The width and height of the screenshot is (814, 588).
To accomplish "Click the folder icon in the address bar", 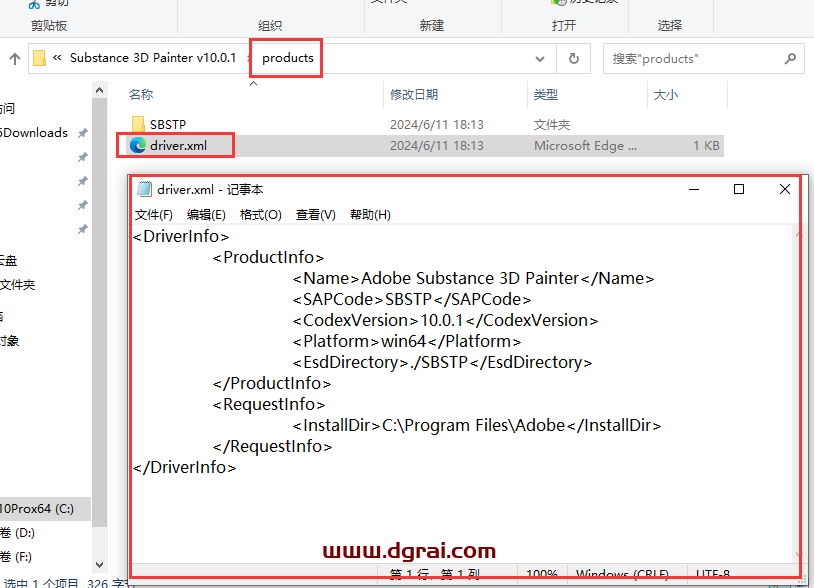I will click(39, 58).
